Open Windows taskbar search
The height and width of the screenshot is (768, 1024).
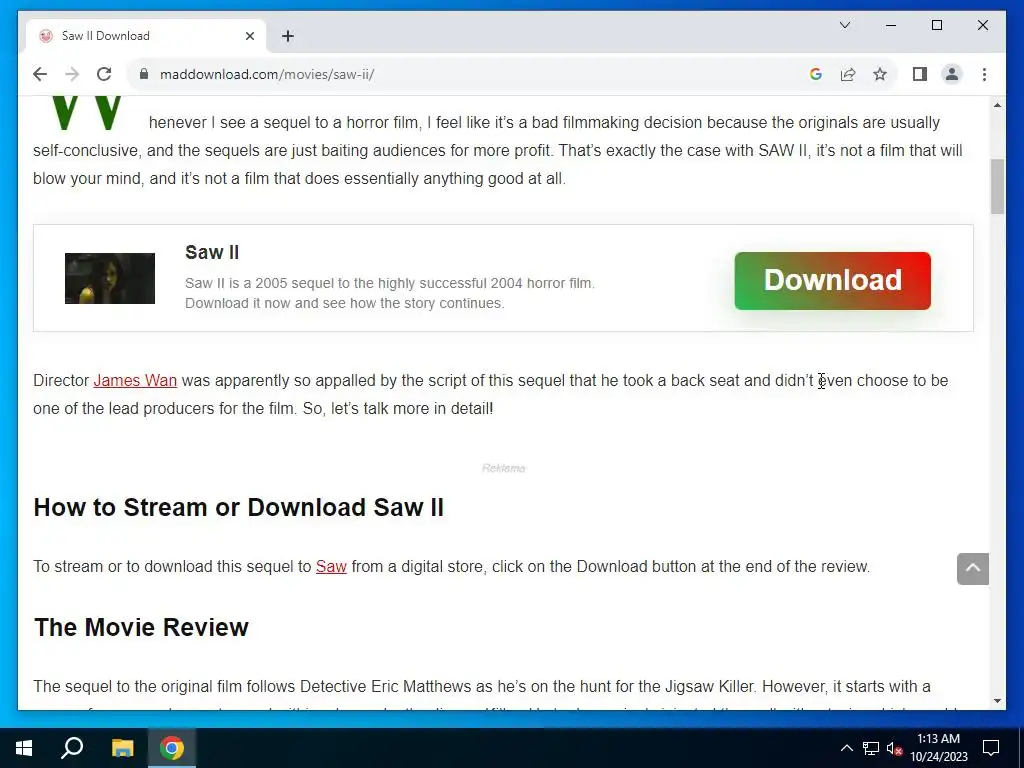[x=72, y=748]
